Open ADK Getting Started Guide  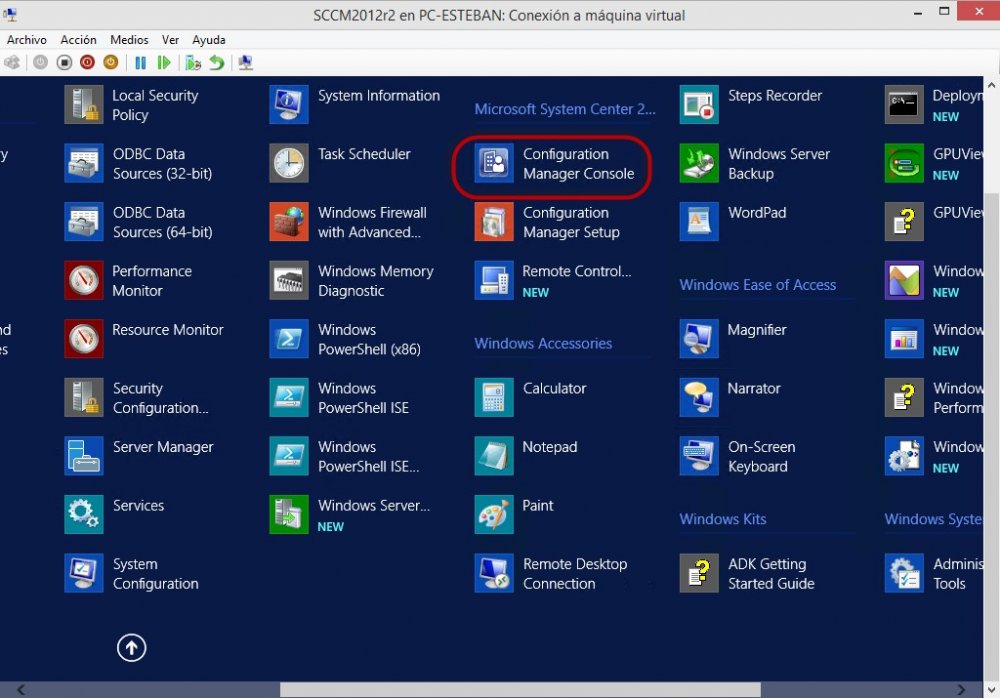[747, 574]
